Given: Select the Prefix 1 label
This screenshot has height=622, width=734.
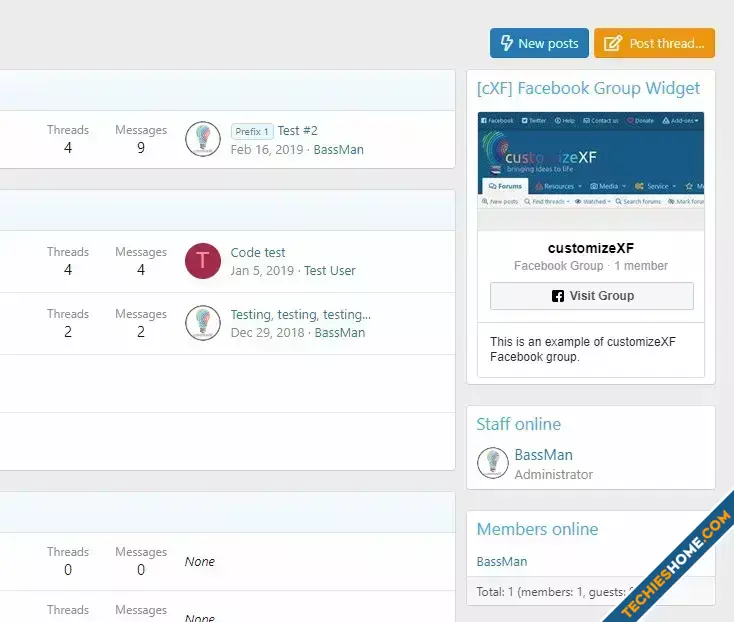Looking at the screenshot, I should (252, 132).
